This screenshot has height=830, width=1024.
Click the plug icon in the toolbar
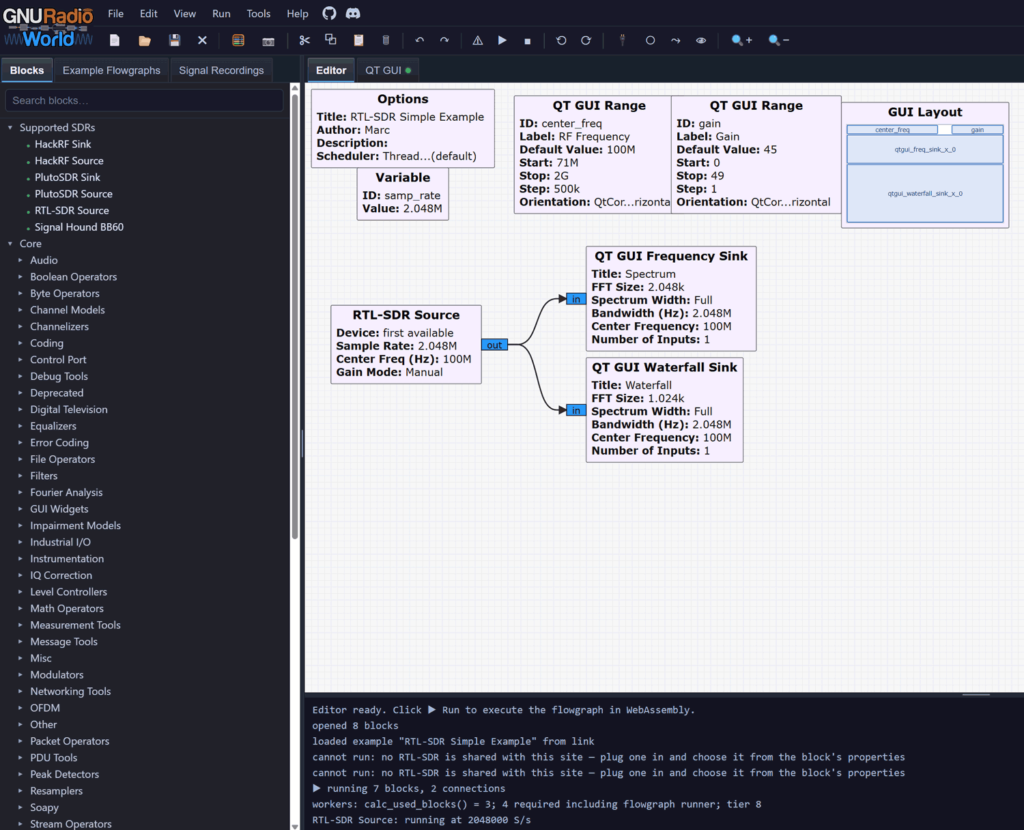tap(622, 40)
